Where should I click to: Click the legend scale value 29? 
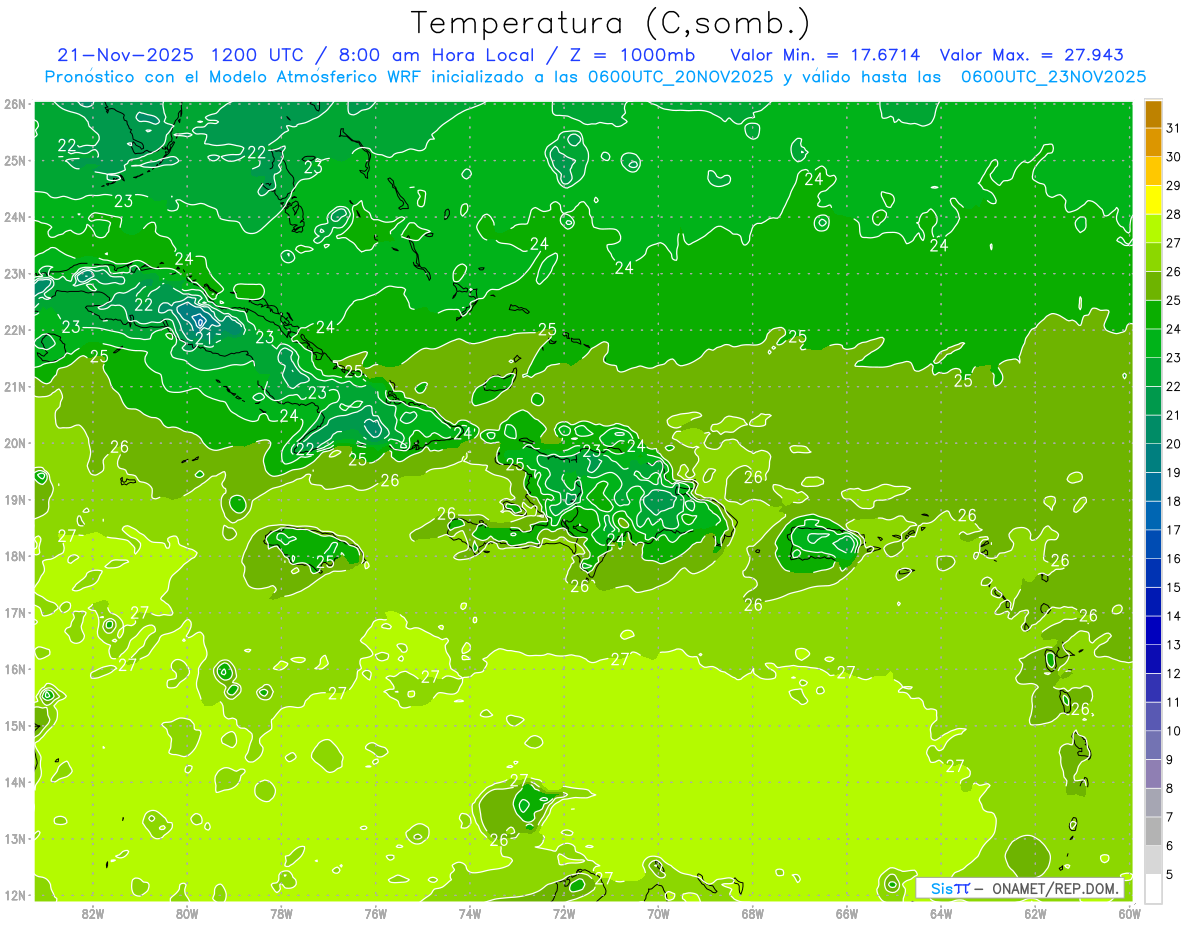(1173, 186)
